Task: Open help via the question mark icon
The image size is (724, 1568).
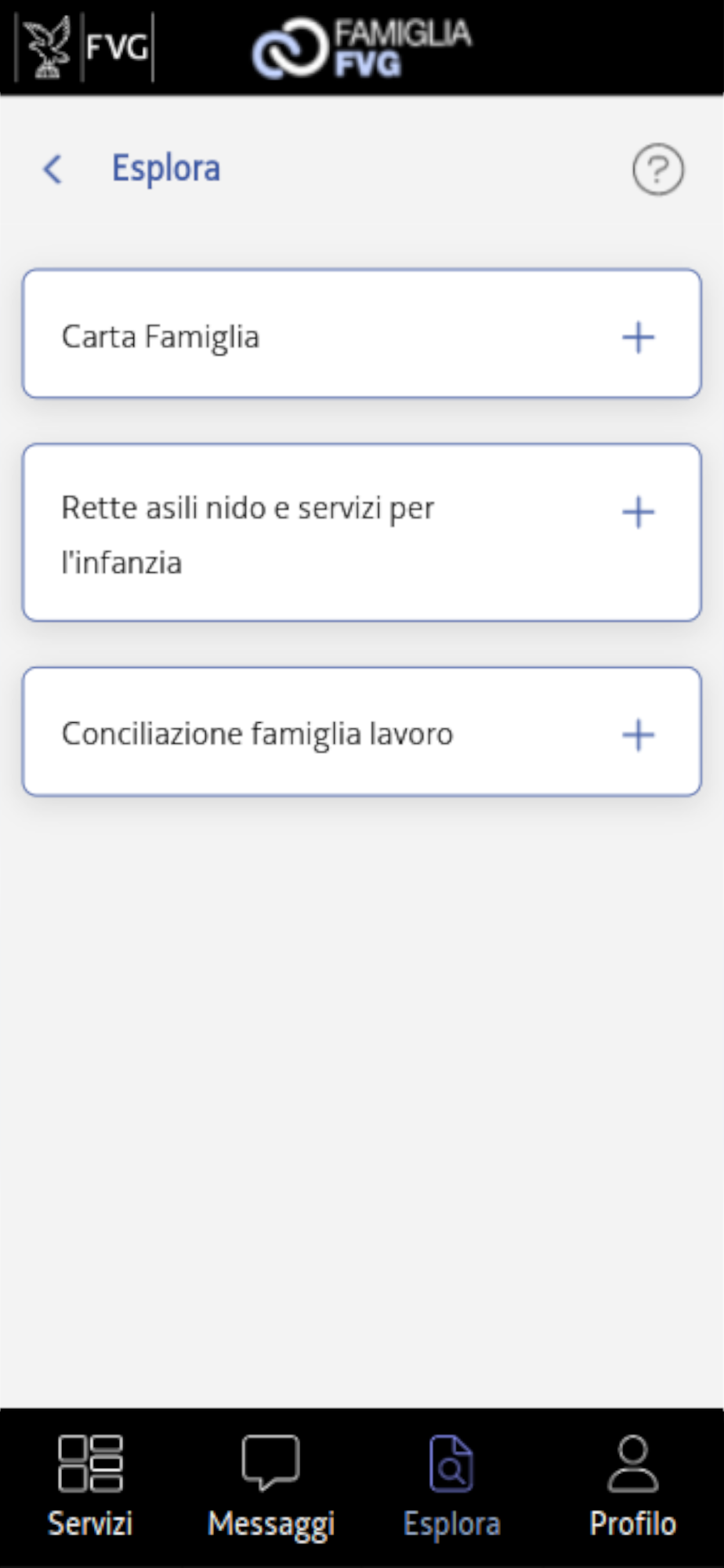Action: (x=657, y=169)
